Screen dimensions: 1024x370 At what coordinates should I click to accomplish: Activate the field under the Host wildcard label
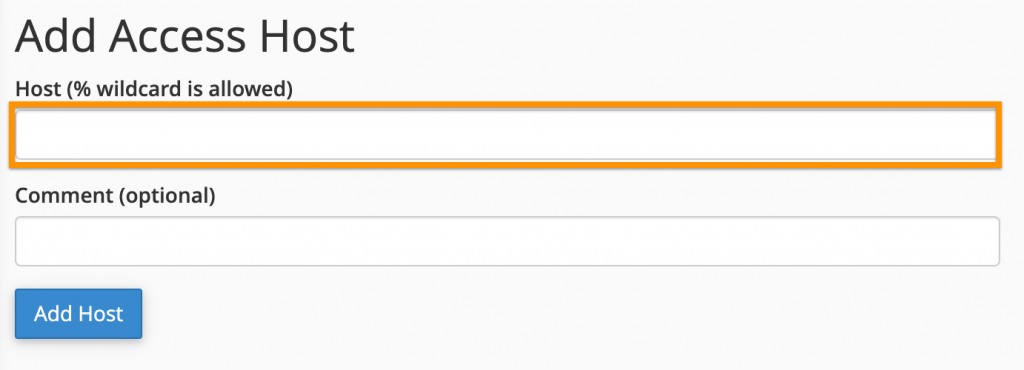click(506, 135)
